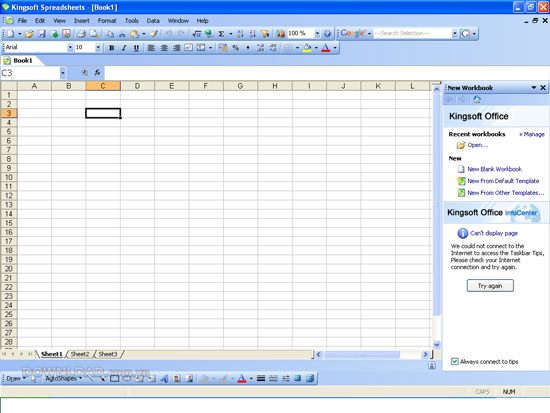550x413 pixels.
Task: Insert equation with square root icon
Action: (197, 34)
